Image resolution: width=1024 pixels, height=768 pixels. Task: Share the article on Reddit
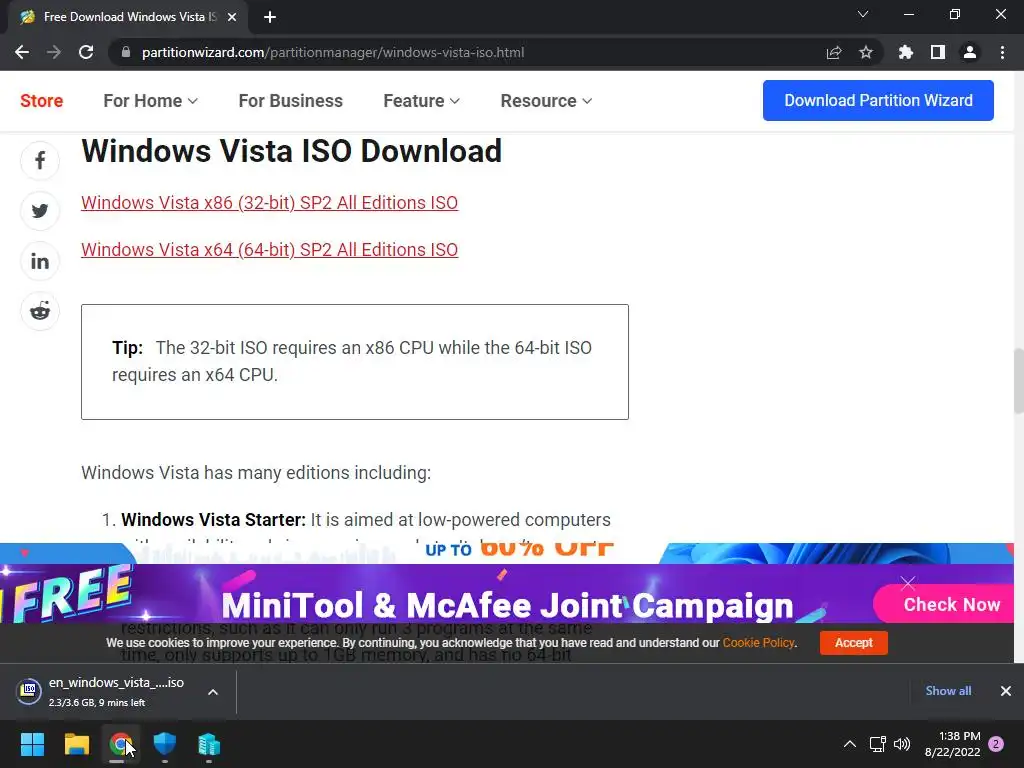pyautogui.click(x=40, y=312)
